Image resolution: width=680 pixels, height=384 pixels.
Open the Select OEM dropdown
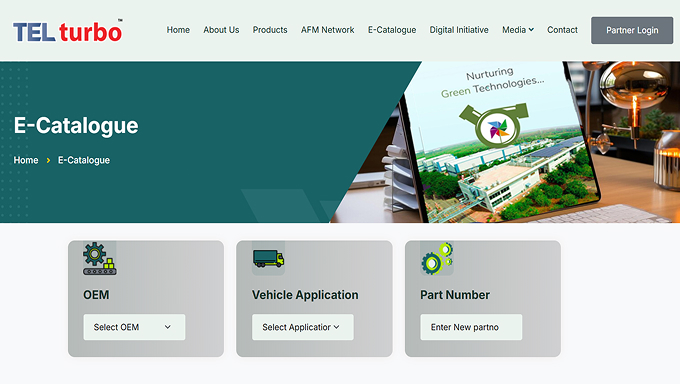point(134,327)
